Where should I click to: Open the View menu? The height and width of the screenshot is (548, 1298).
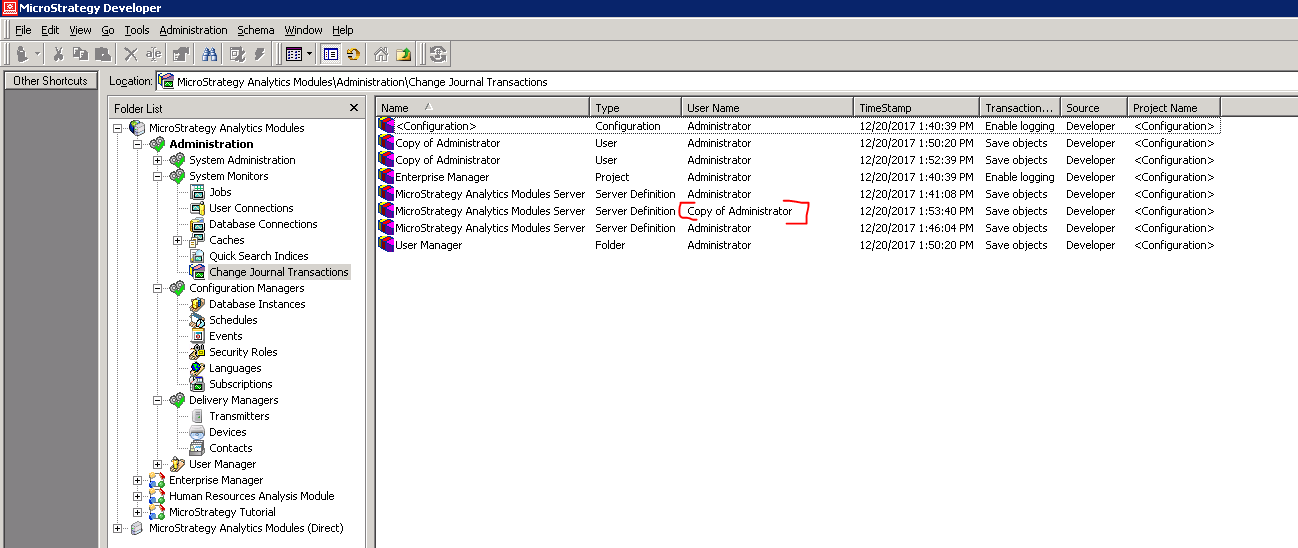click(x=80, y=30)
